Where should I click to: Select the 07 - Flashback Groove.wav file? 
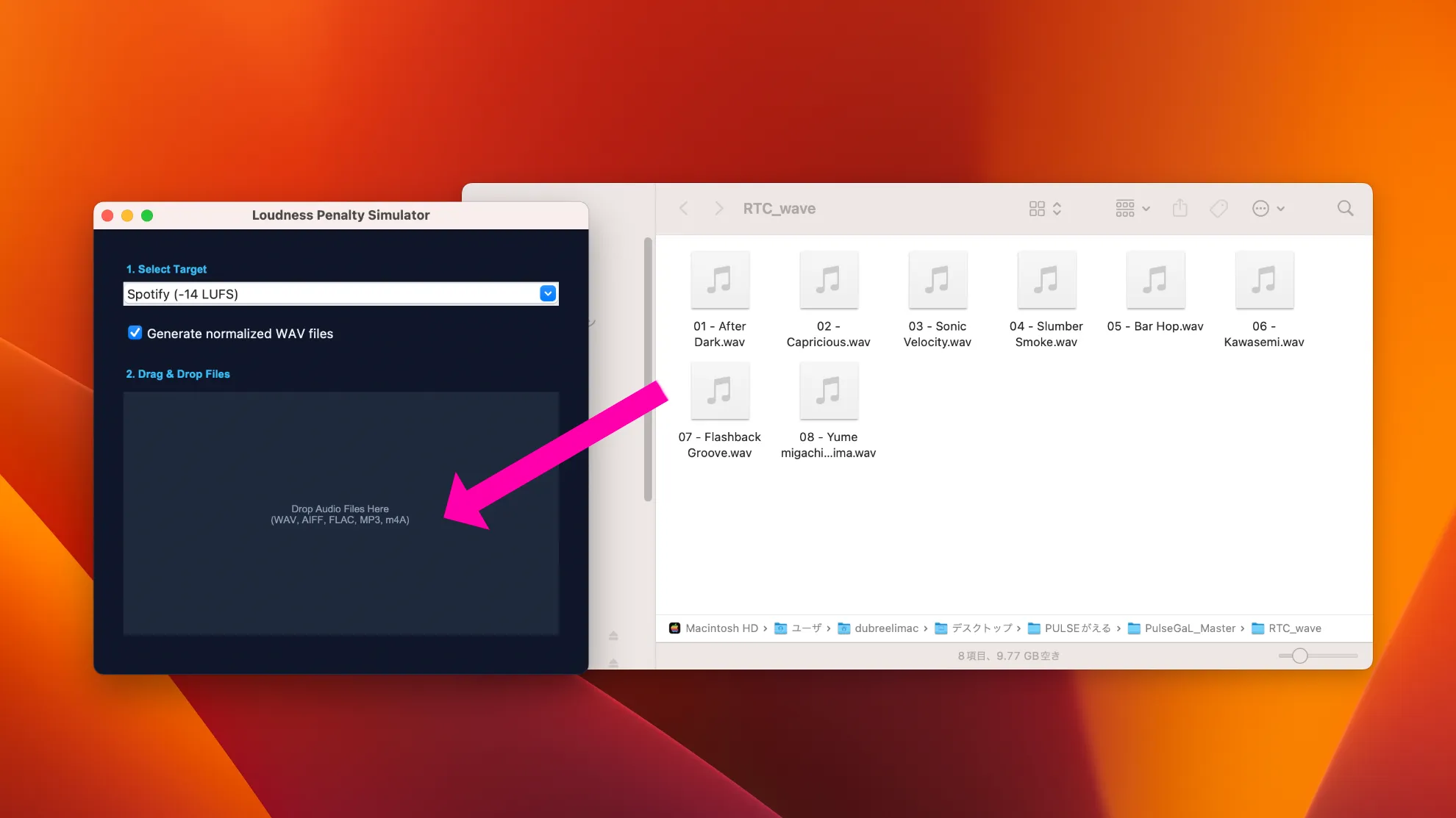(x=720, y=391)
